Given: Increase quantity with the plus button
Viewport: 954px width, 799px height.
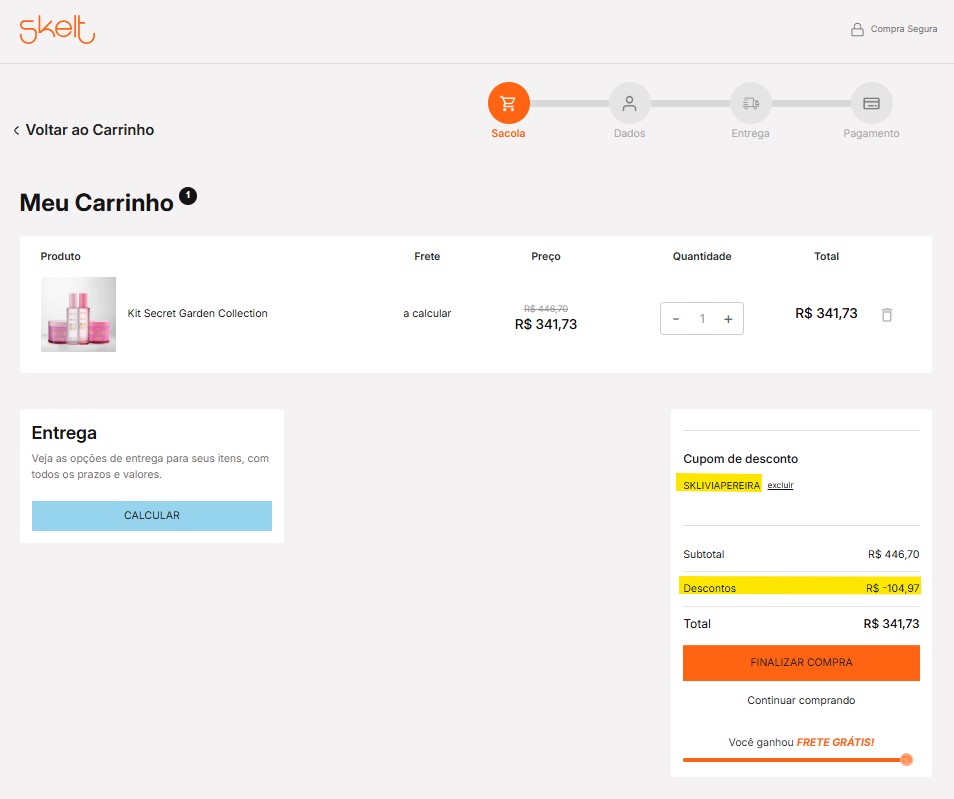Looking at the screenshot, I should click(x=728, y=319).
